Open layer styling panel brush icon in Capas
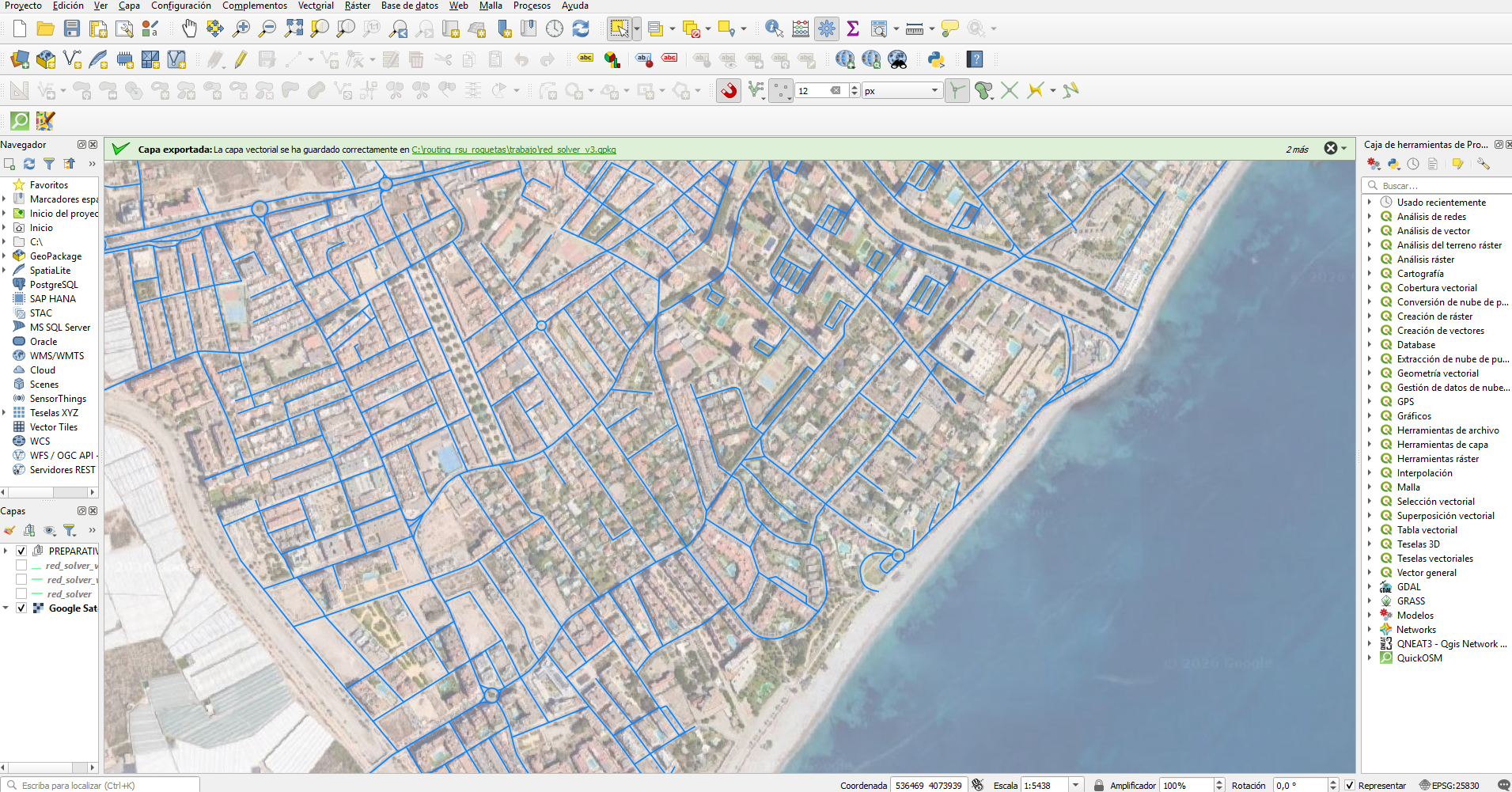The image size is (1512, 792). 9,530
